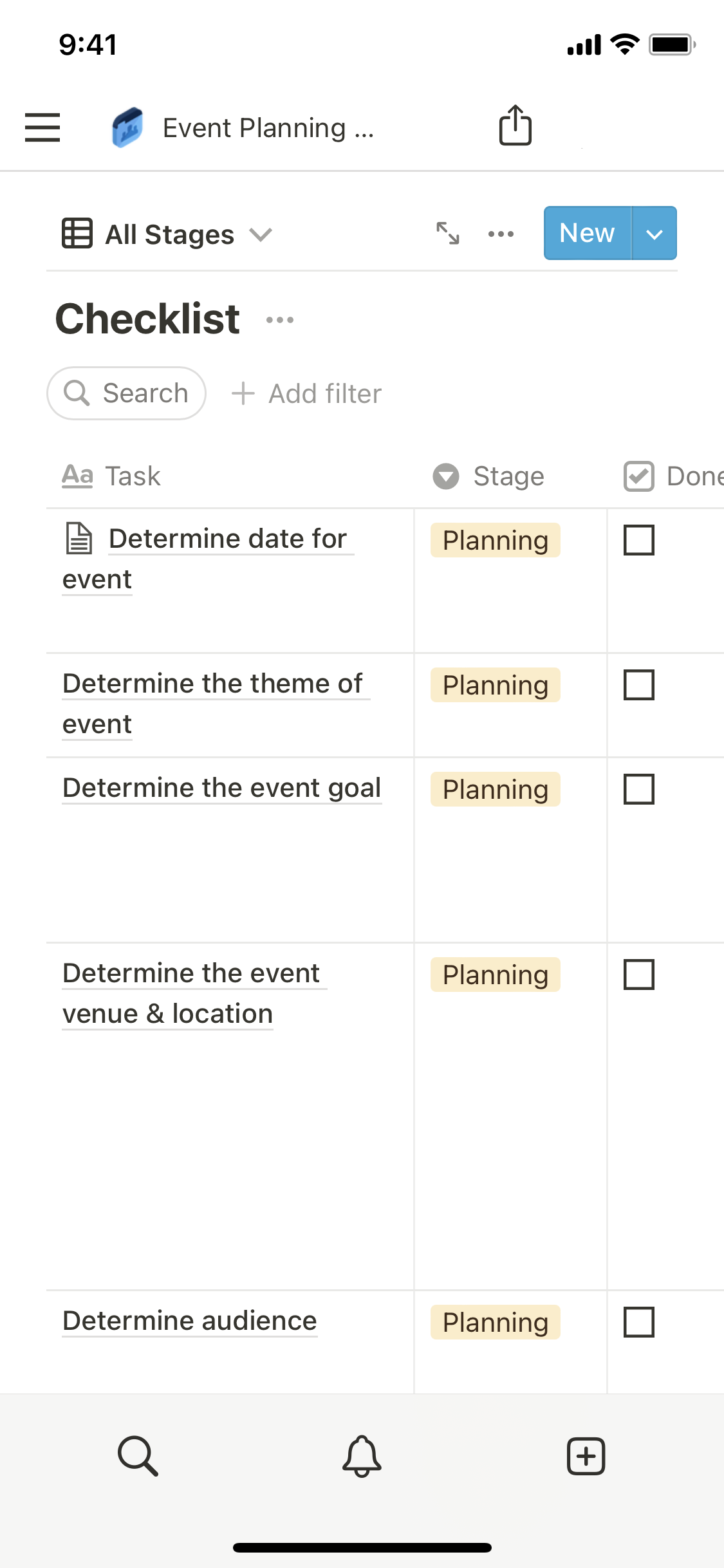This screenshot has width=724, height=1568.
Task: Open the view options three-dot menu
Action: coord(501,234)
